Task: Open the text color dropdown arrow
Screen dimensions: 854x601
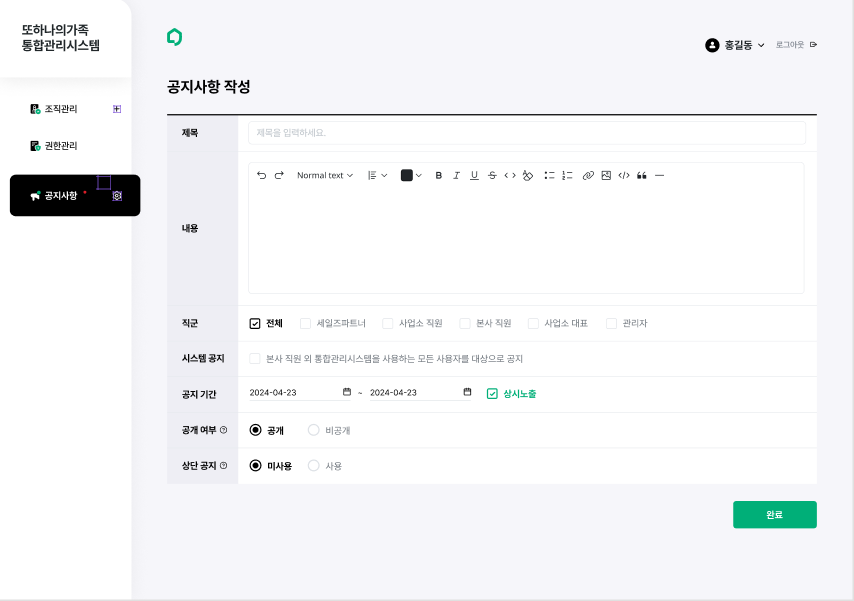Action: [419, 175]
